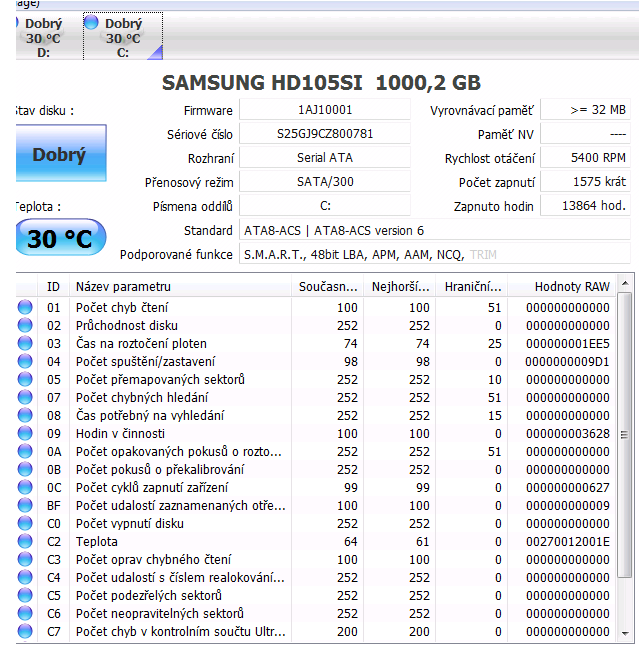Click the Přenosový režim field SATA/300
This screenshot has width=642, height=645.
click(x=325, y=181)
